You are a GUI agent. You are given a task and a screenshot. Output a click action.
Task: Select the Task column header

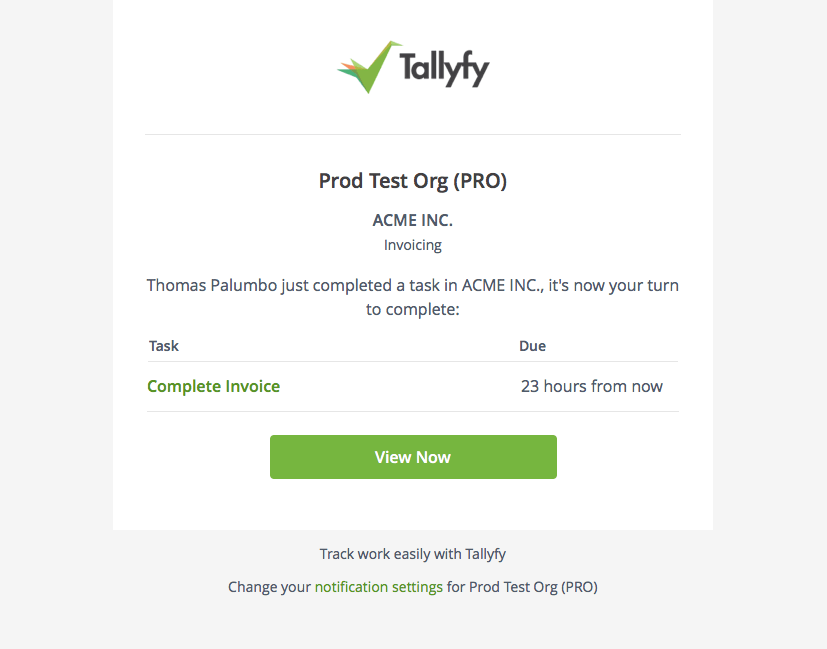click(x=163, y=345)
